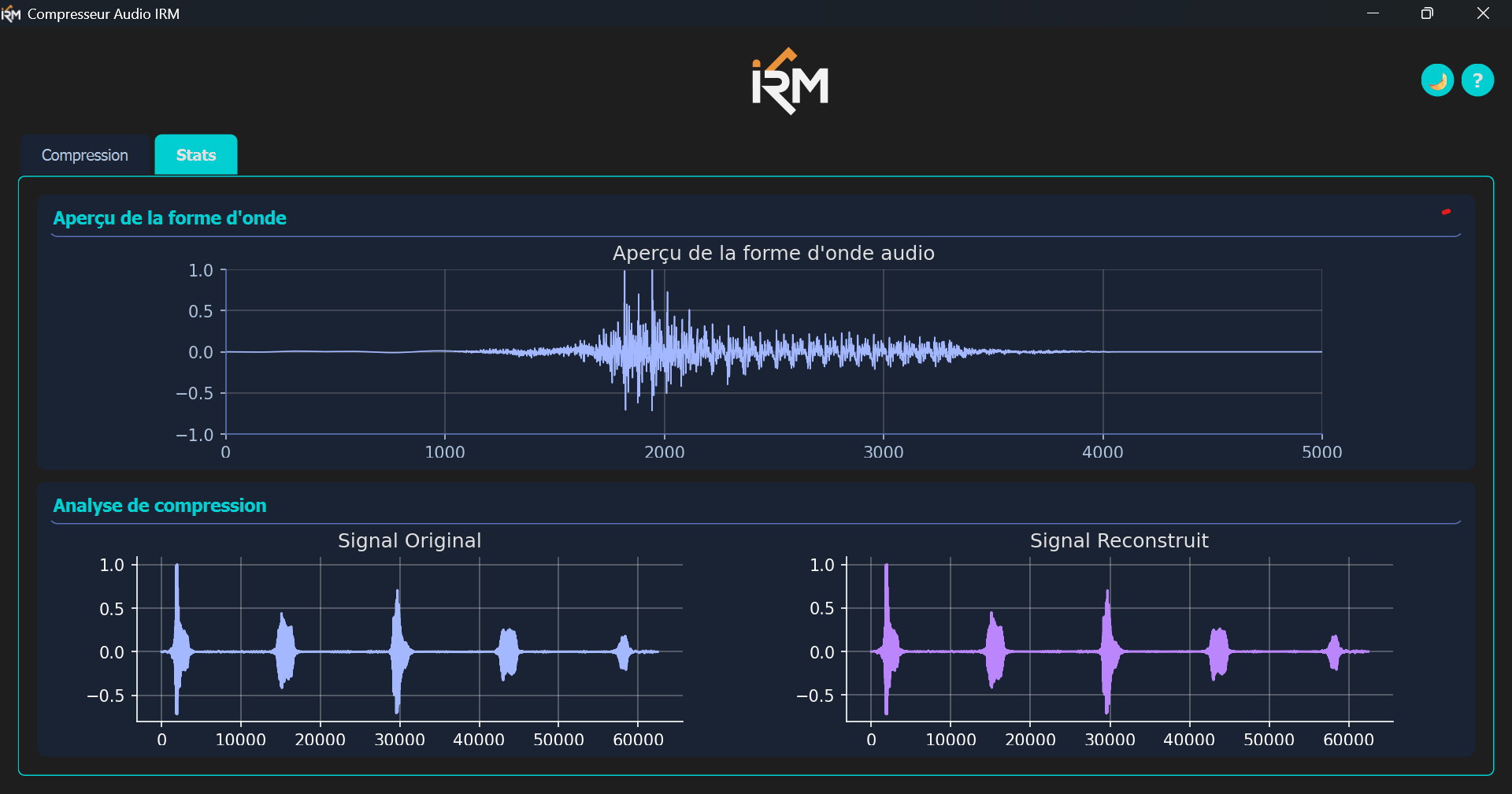
Task: Click the IRM logo in the header
Action: pos(790,82)
